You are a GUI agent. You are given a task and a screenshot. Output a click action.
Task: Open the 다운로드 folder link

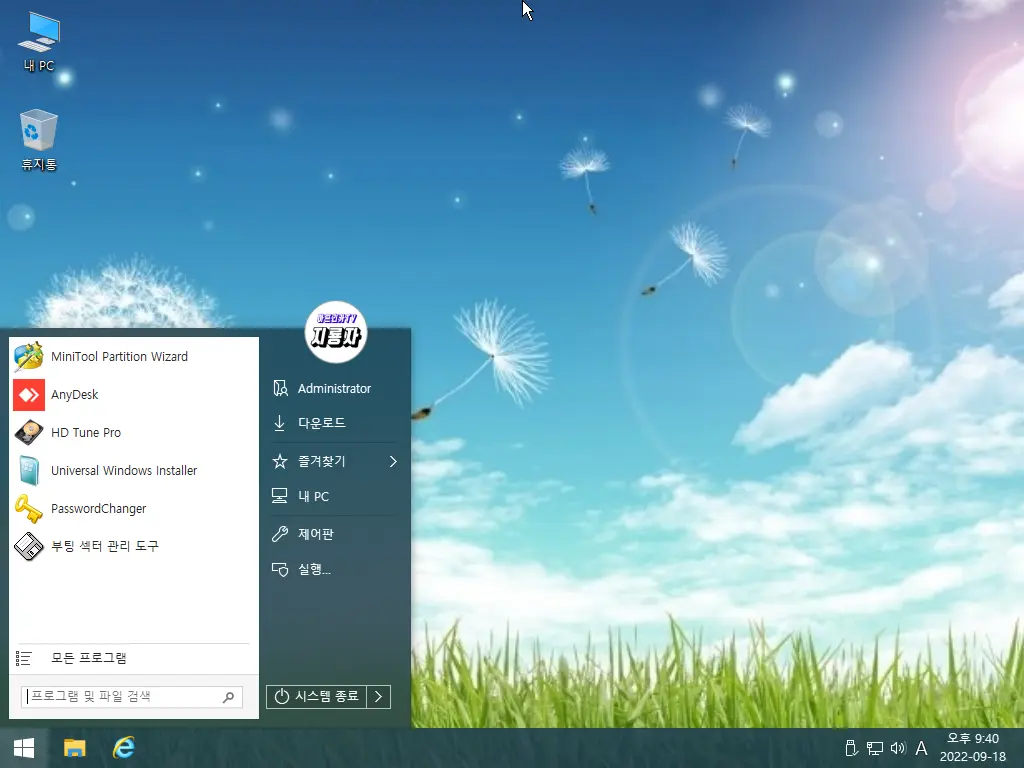click(x=321, y=423)
